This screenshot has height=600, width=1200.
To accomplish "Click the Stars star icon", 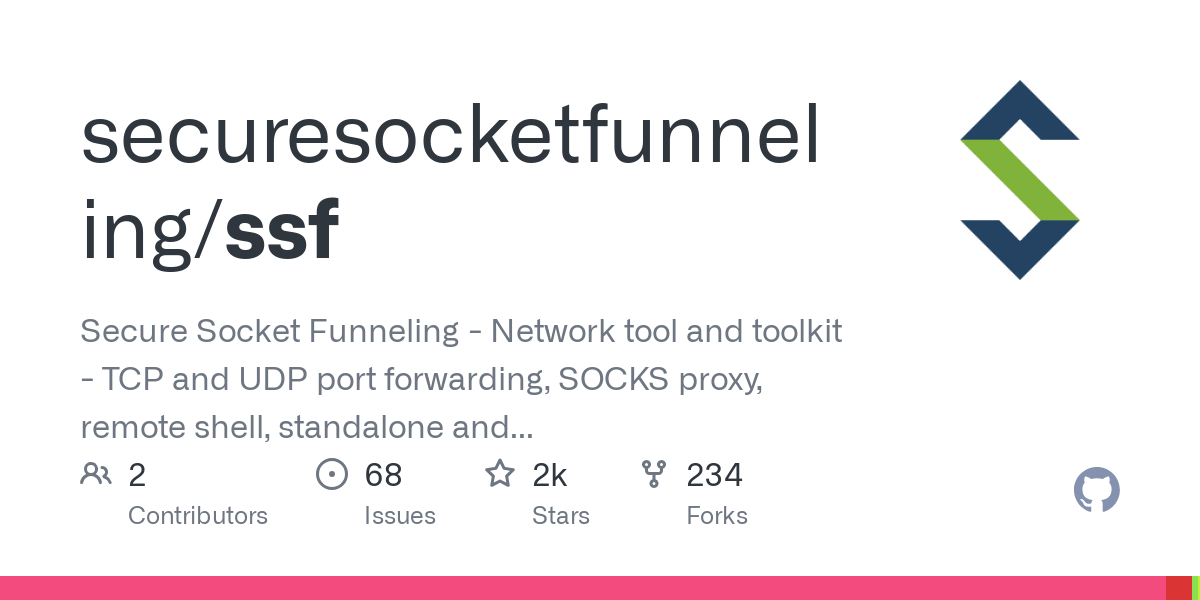I will click(499, 474).
